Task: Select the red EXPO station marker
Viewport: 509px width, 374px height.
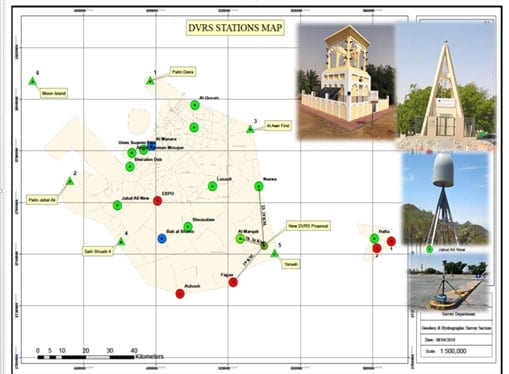Action: (x=157, y=201)
